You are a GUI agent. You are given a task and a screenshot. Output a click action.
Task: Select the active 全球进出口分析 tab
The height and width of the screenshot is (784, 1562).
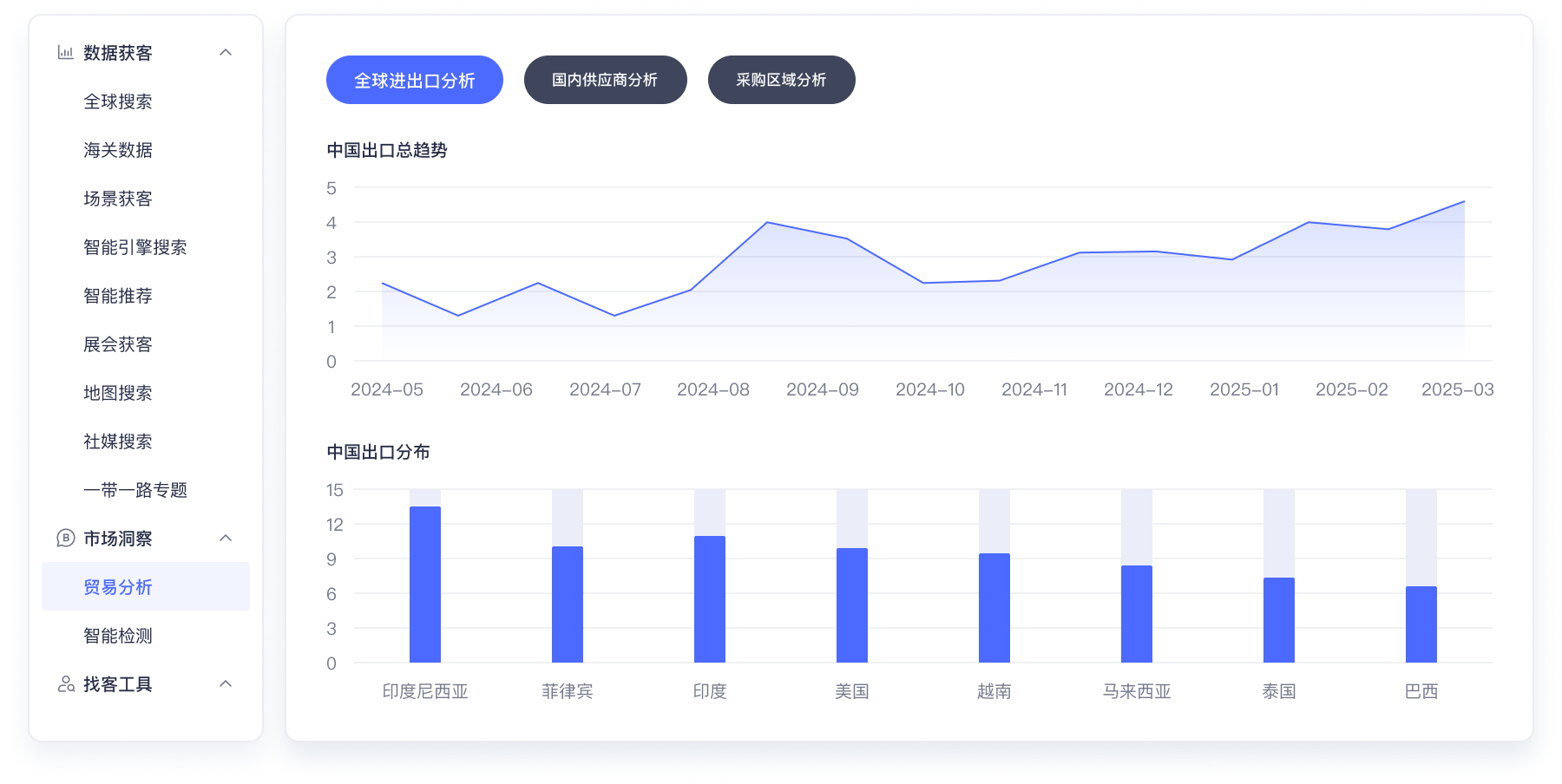click(x=414, y=79)
